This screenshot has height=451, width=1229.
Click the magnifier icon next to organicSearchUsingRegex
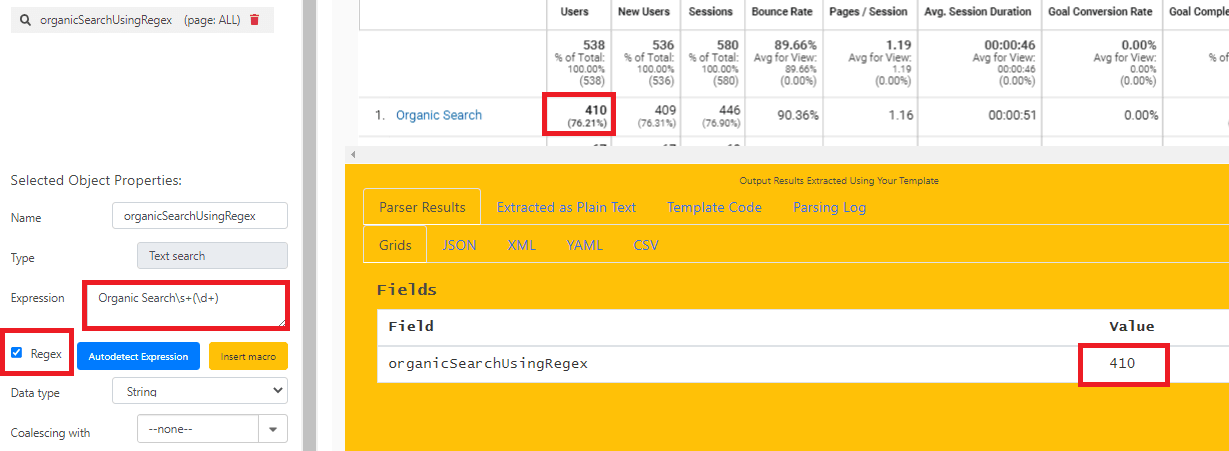click(x=25, y=20)
